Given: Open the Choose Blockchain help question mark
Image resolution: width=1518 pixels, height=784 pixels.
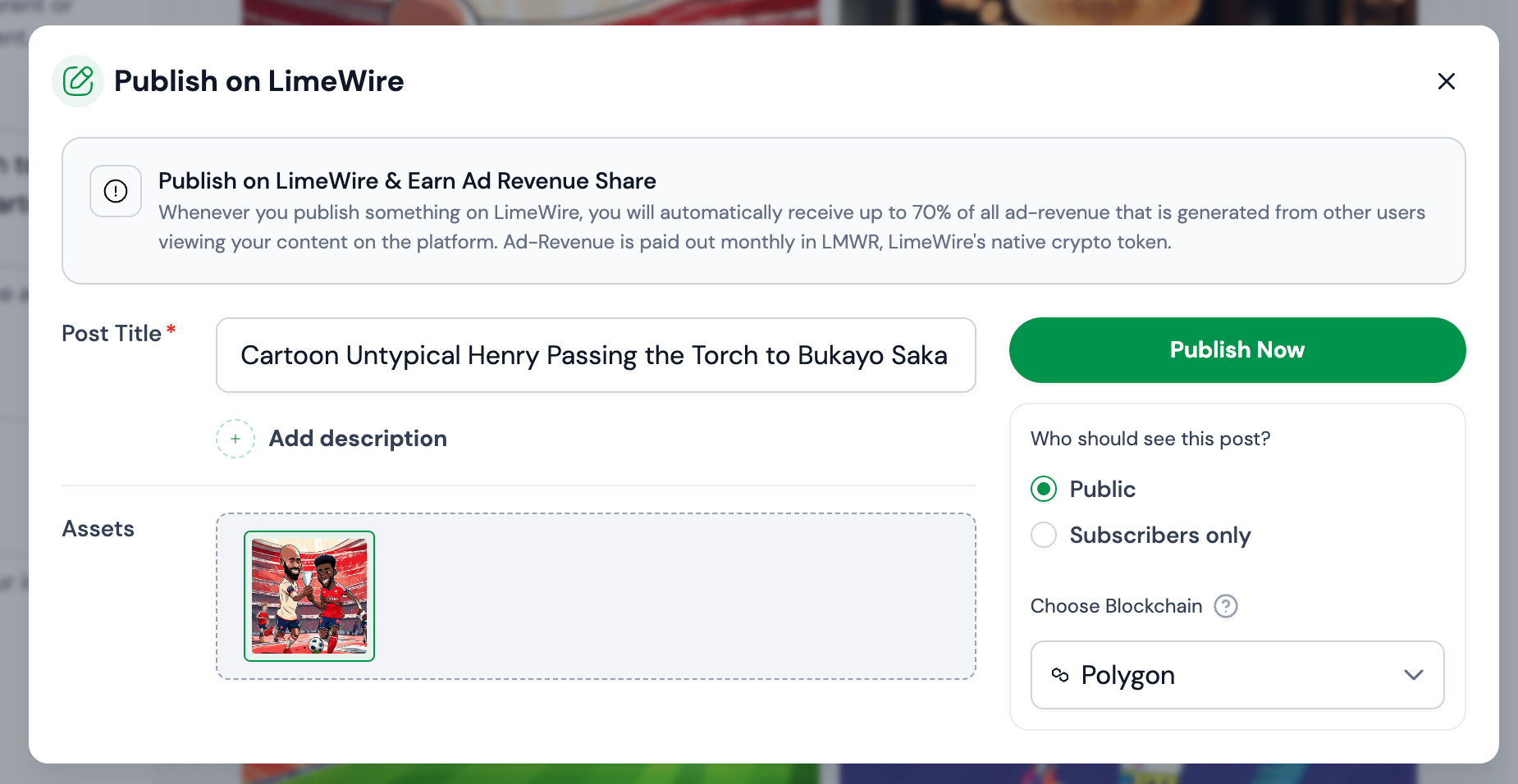Looking at the screenshot, I should pyautogui.click(x=1225, y=606).
